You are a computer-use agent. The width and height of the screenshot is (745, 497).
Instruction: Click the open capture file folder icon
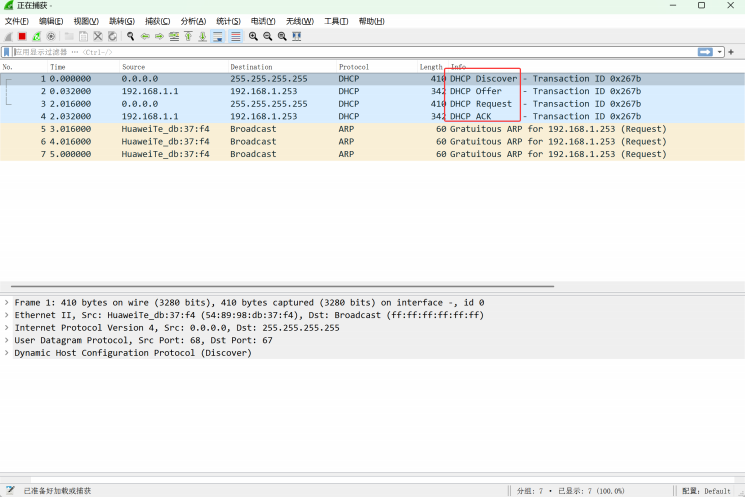(x=69, y=37)
